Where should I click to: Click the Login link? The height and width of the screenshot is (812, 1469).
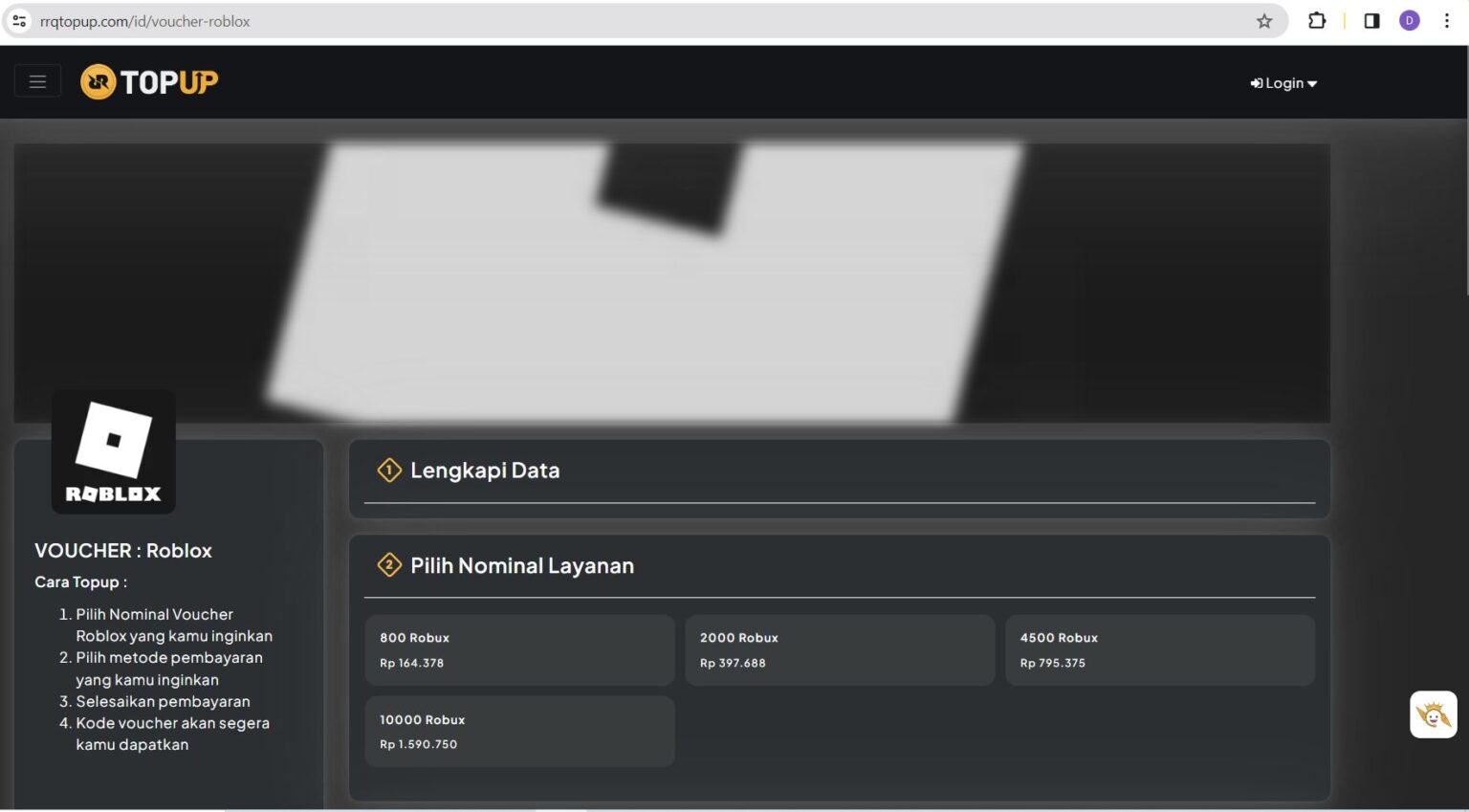pyautogui.click(x=1282, y=83)
